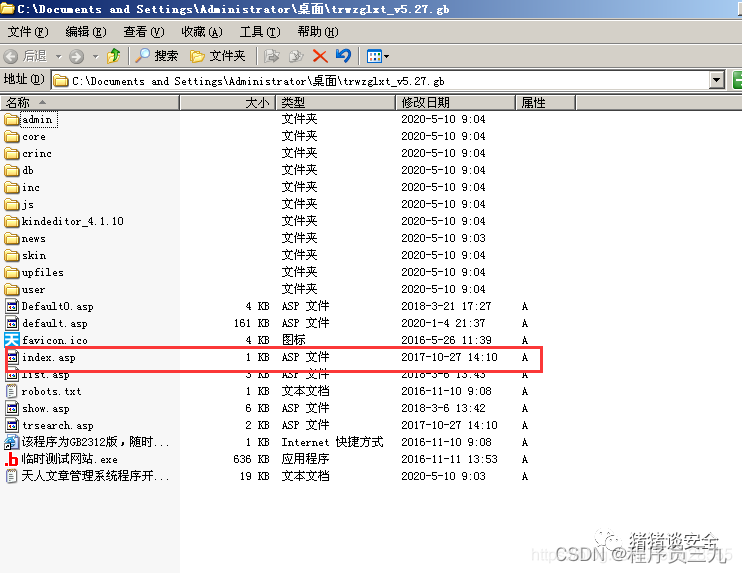Viewport: 742px width, 573px height.
Task: Click the Internet 快捷方式 type cell
Action: (332, 442)
